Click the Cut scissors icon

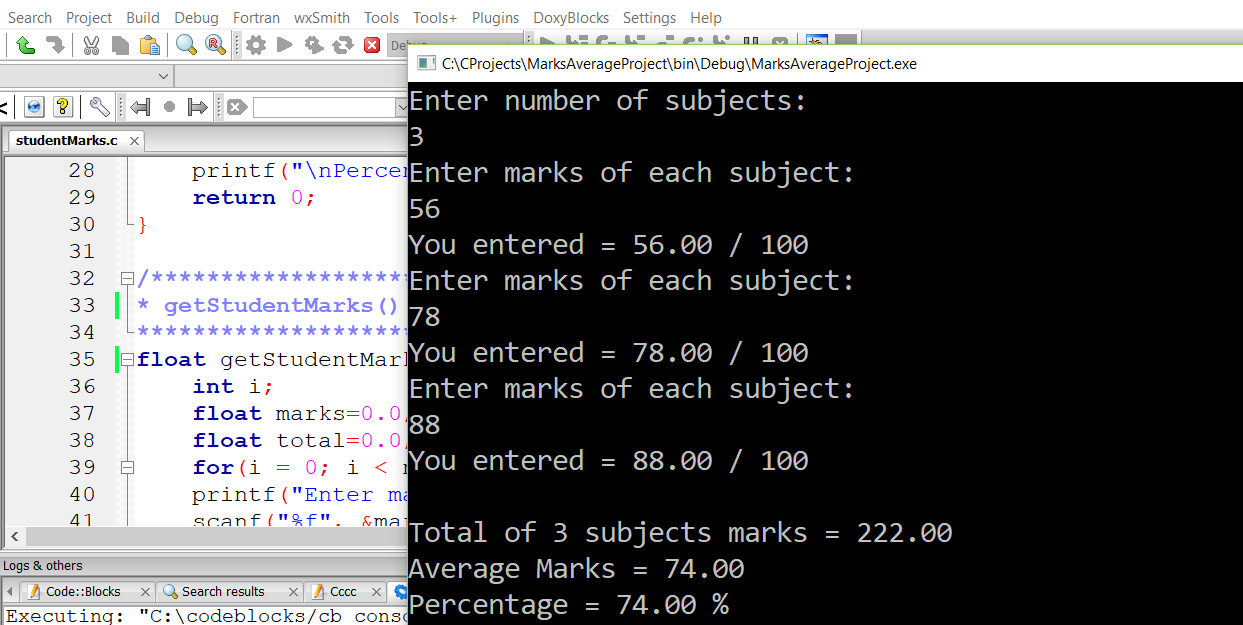tap(91, 45)
